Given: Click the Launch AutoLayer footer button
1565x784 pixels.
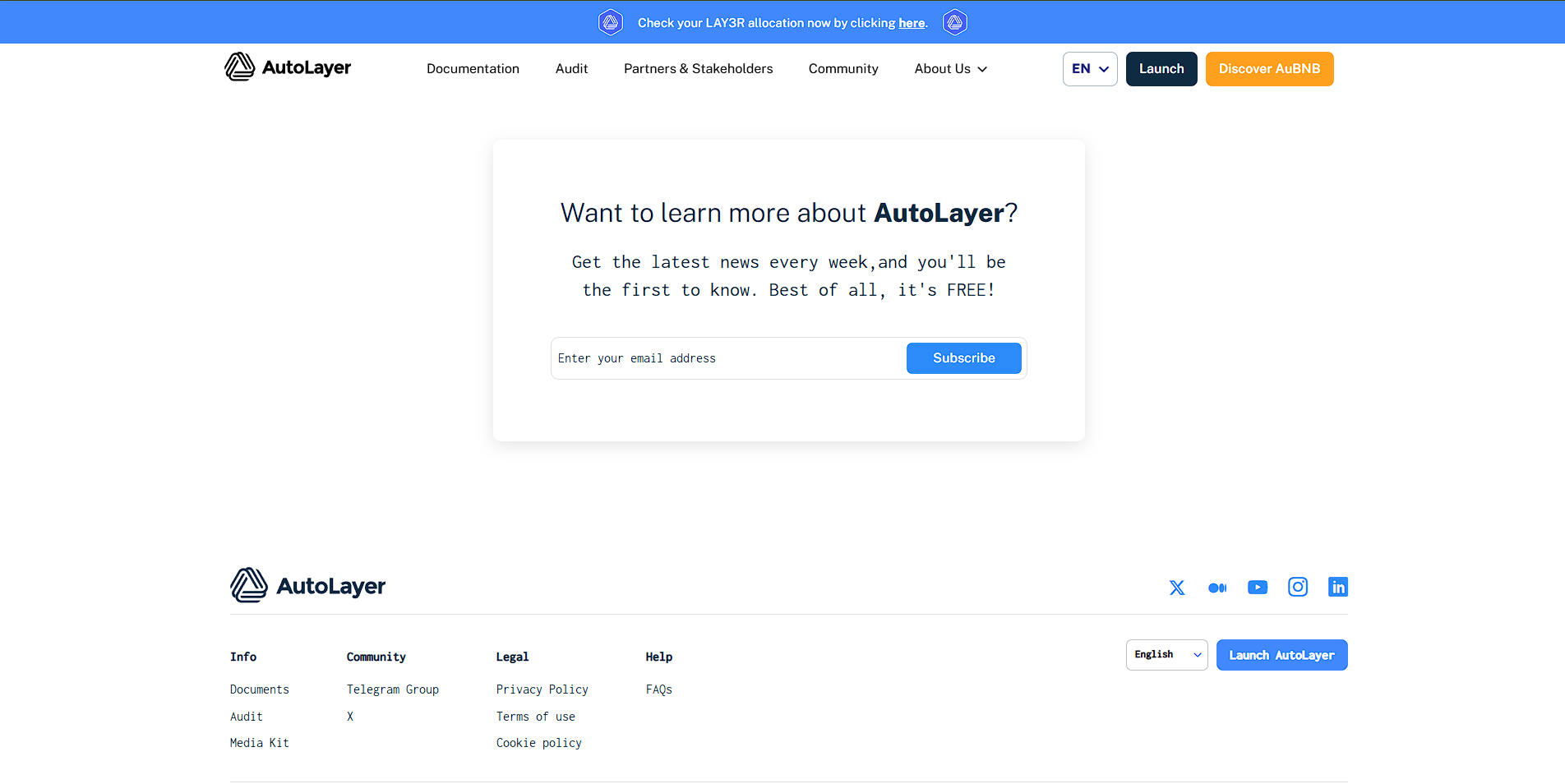Looking at the screenshot, I should (x=1281, y=655).
